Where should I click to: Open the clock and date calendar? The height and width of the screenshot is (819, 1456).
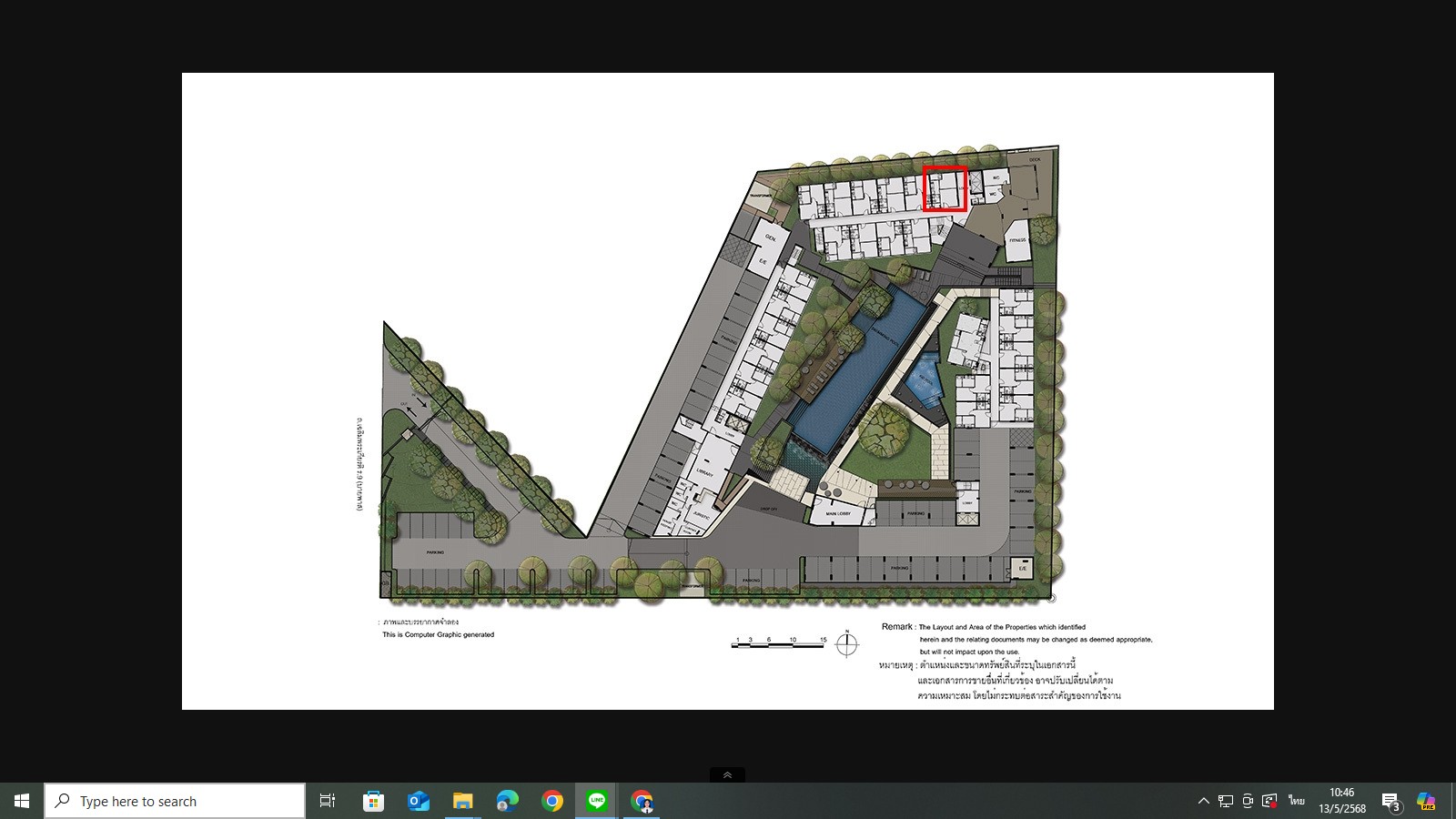point(1342,801)
